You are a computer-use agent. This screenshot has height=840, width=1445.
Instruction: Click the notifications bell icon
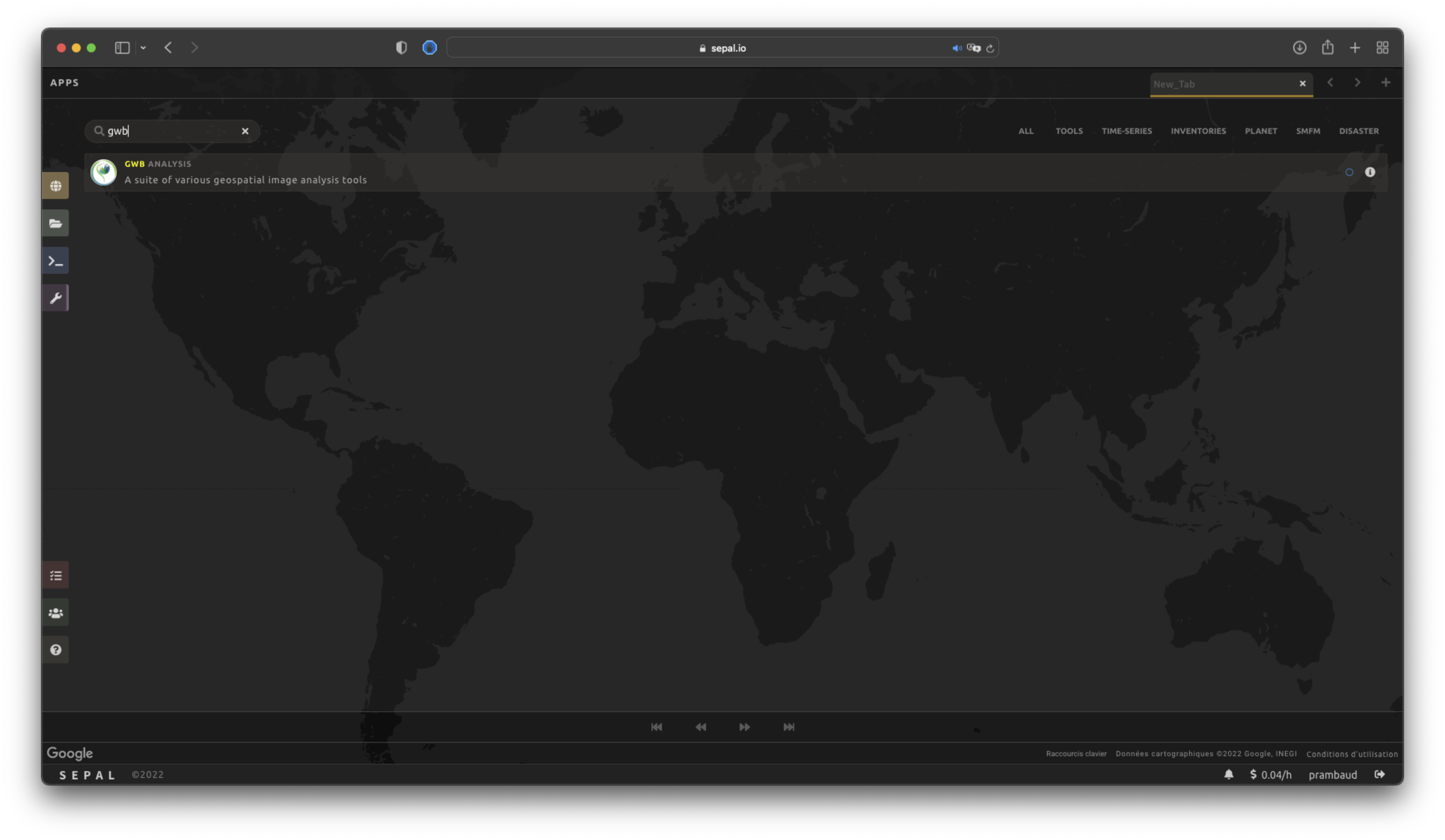tap(1228, 775)
